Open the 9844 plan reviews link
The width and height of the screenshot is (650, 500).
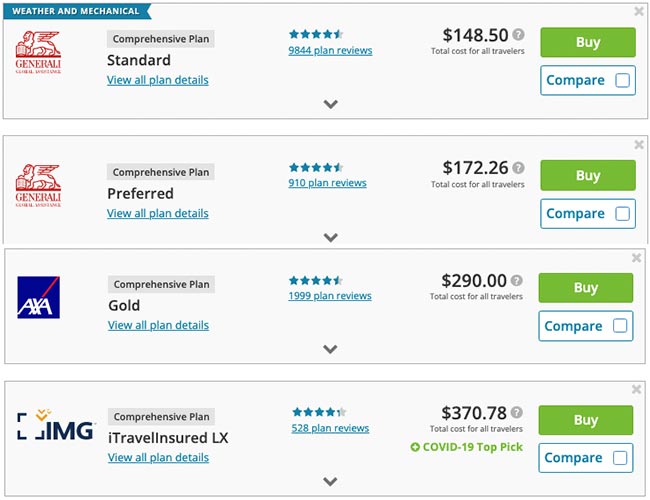[x=330, y=50]
